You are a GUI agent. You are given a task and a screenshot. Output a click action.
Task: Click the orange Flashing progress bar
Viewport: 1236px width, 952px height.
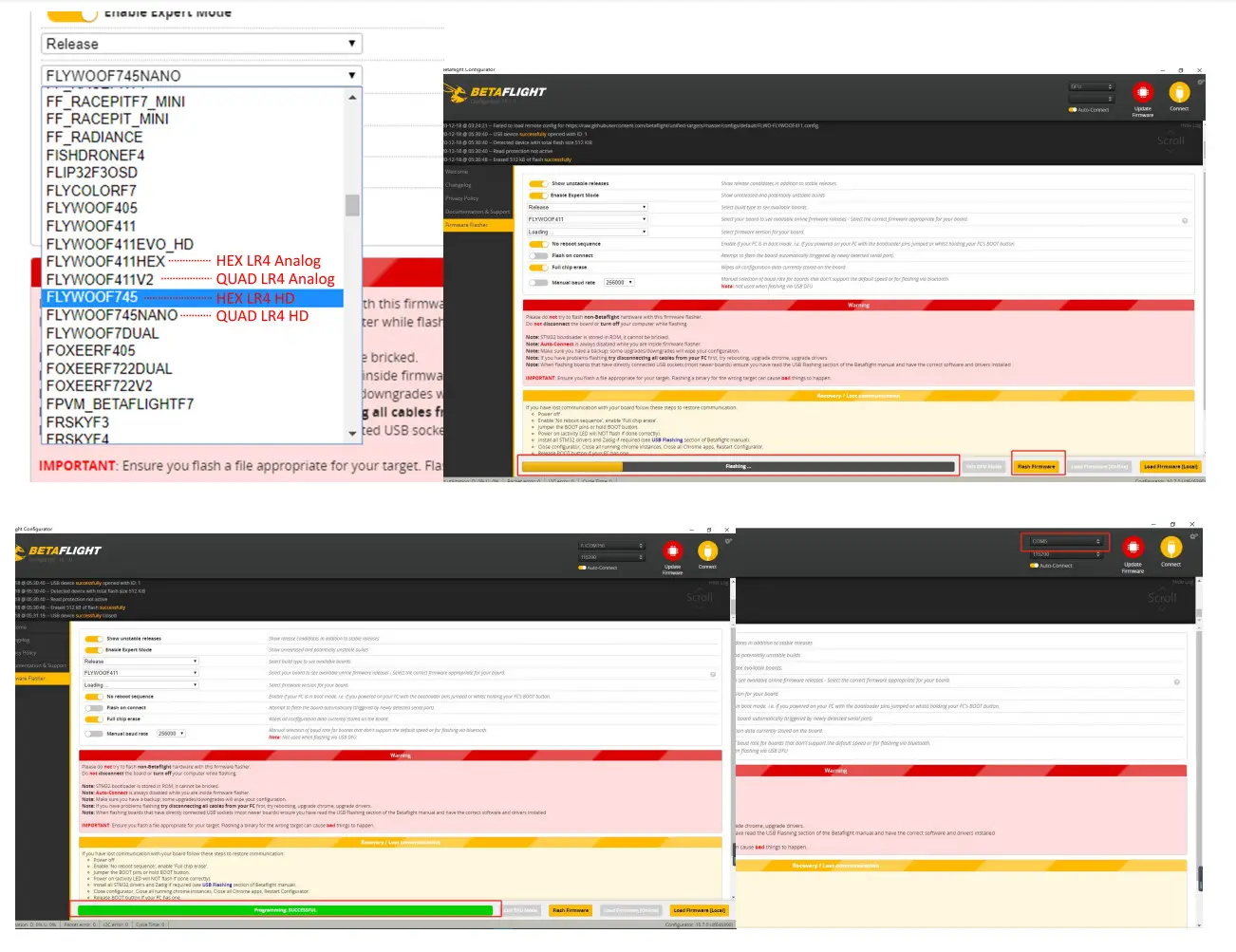pyautogui.click(x=738, y=466)
